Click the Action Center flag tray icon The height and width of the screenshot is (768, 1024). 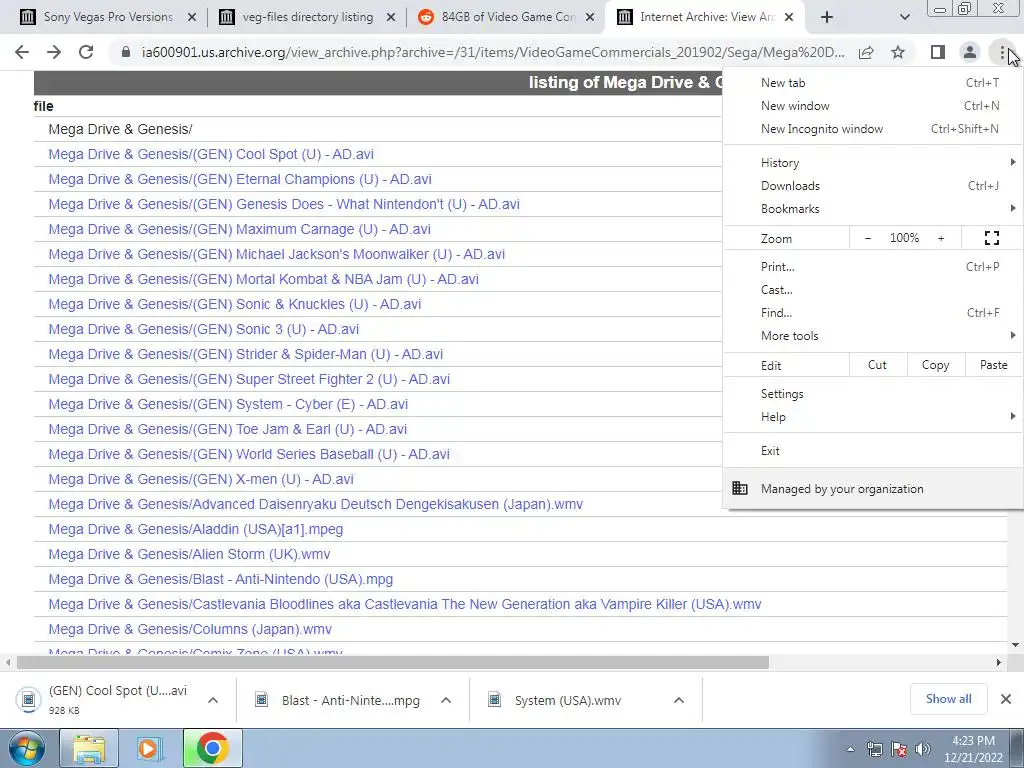(899, 748)
